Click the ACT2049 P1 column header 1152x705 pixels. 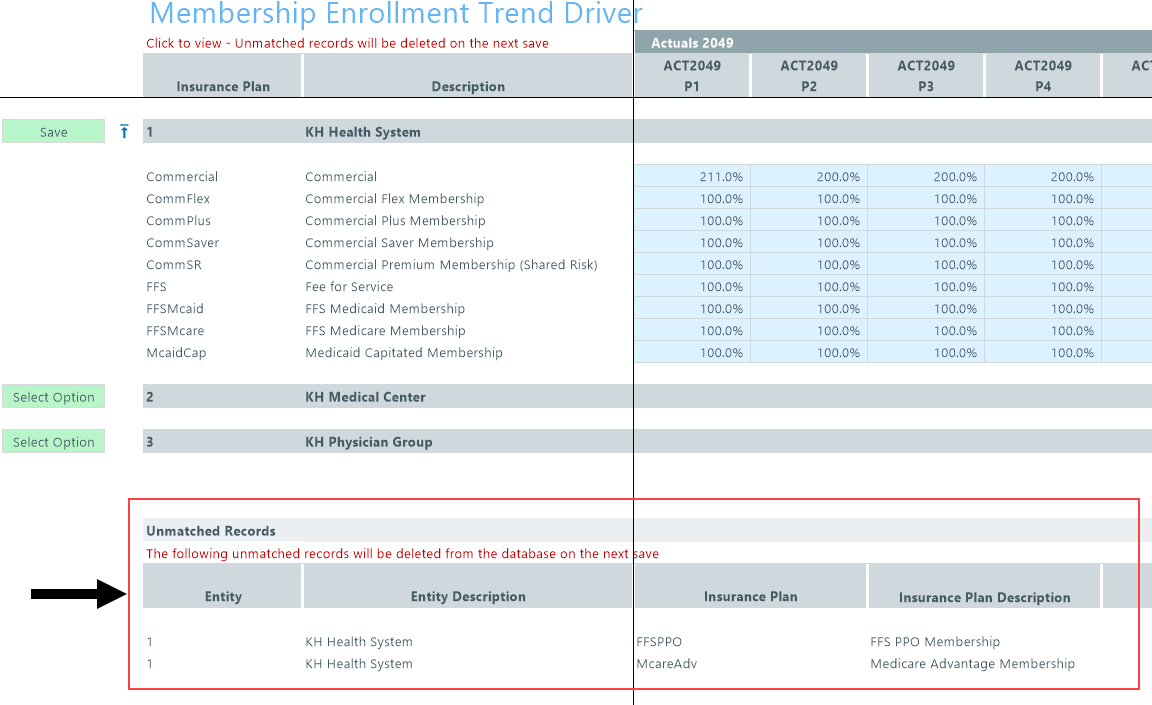pyautogui.click(x=692, y=76)
